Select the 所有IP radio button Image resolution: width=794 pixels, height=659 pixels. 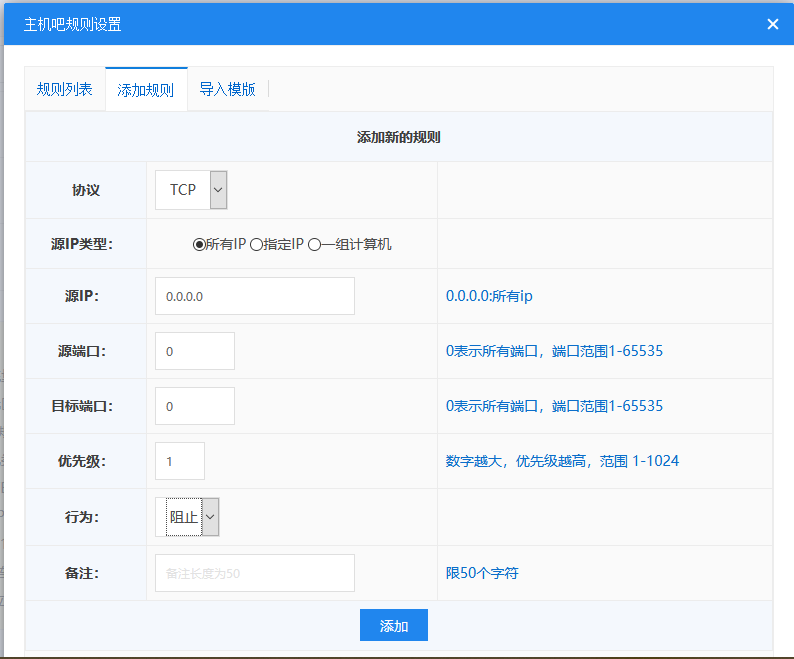point(199,244)
